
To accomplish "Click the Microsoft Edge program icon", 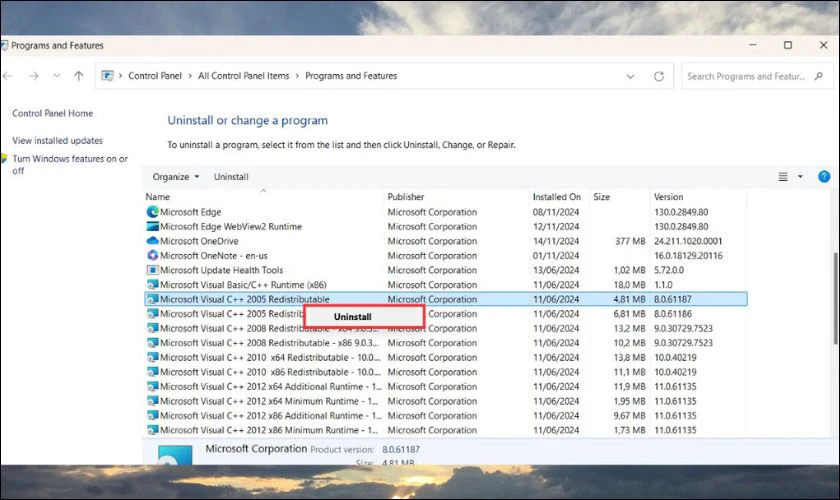I will pos(153,212).
